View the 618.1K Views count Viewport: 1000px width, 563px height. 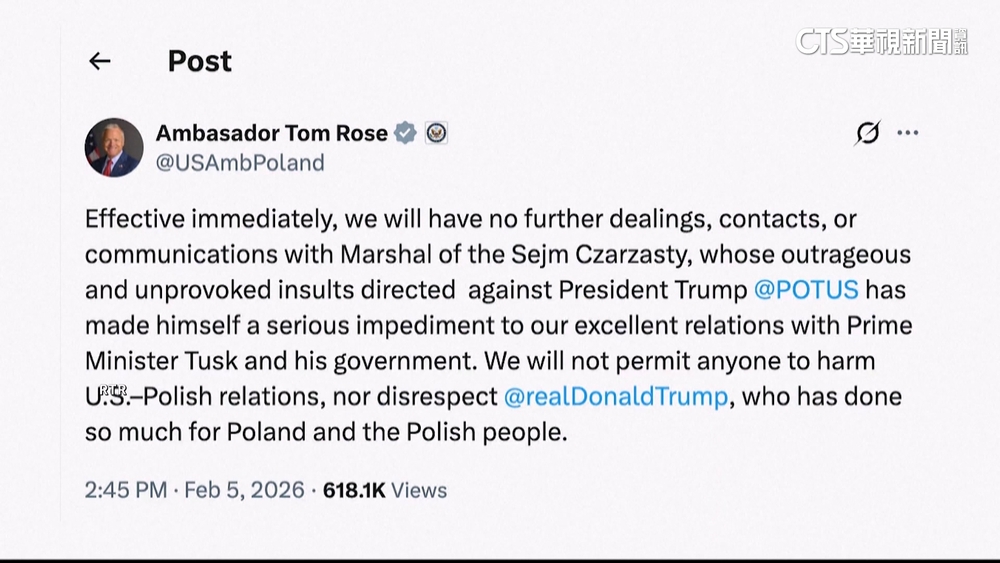385,490
